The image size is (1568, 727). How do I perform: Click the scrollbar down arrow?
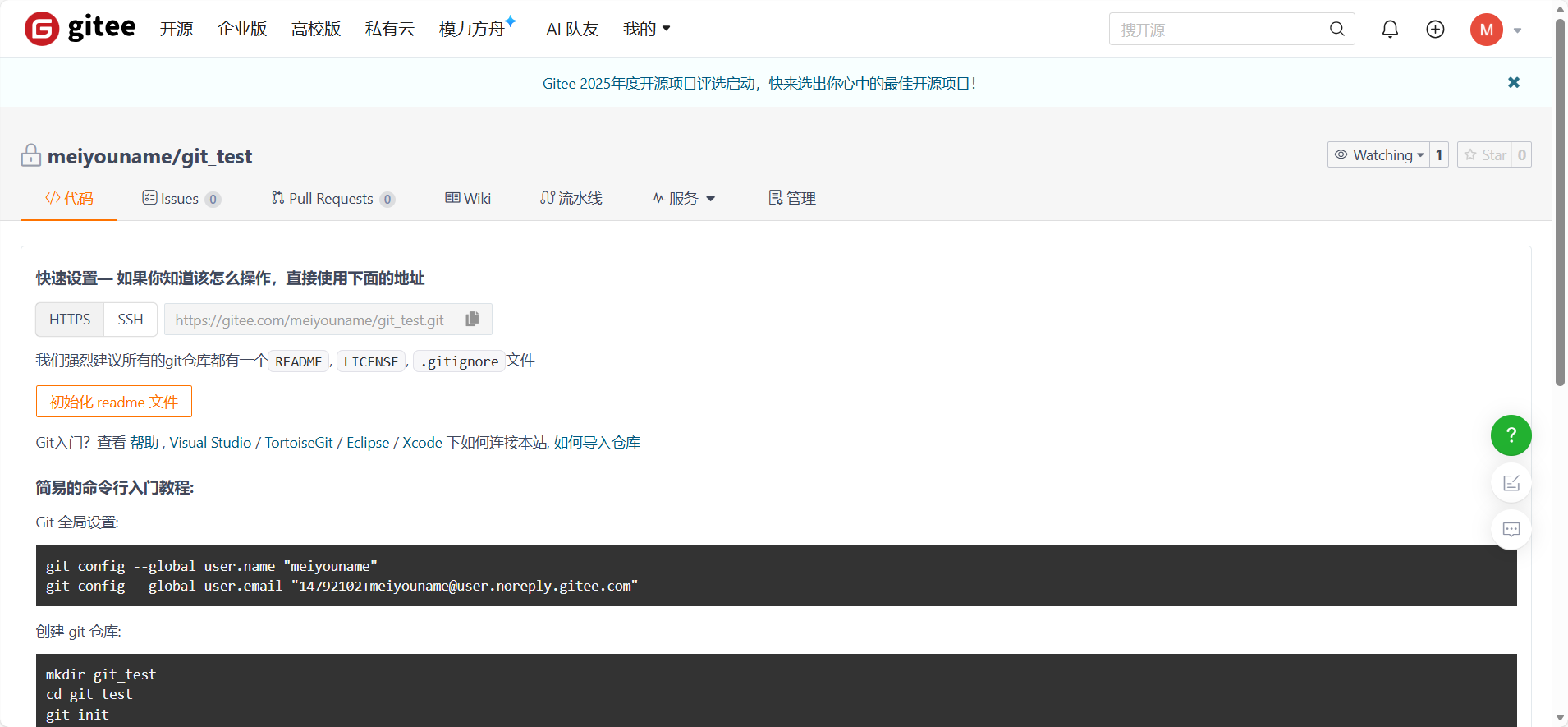1560,719
